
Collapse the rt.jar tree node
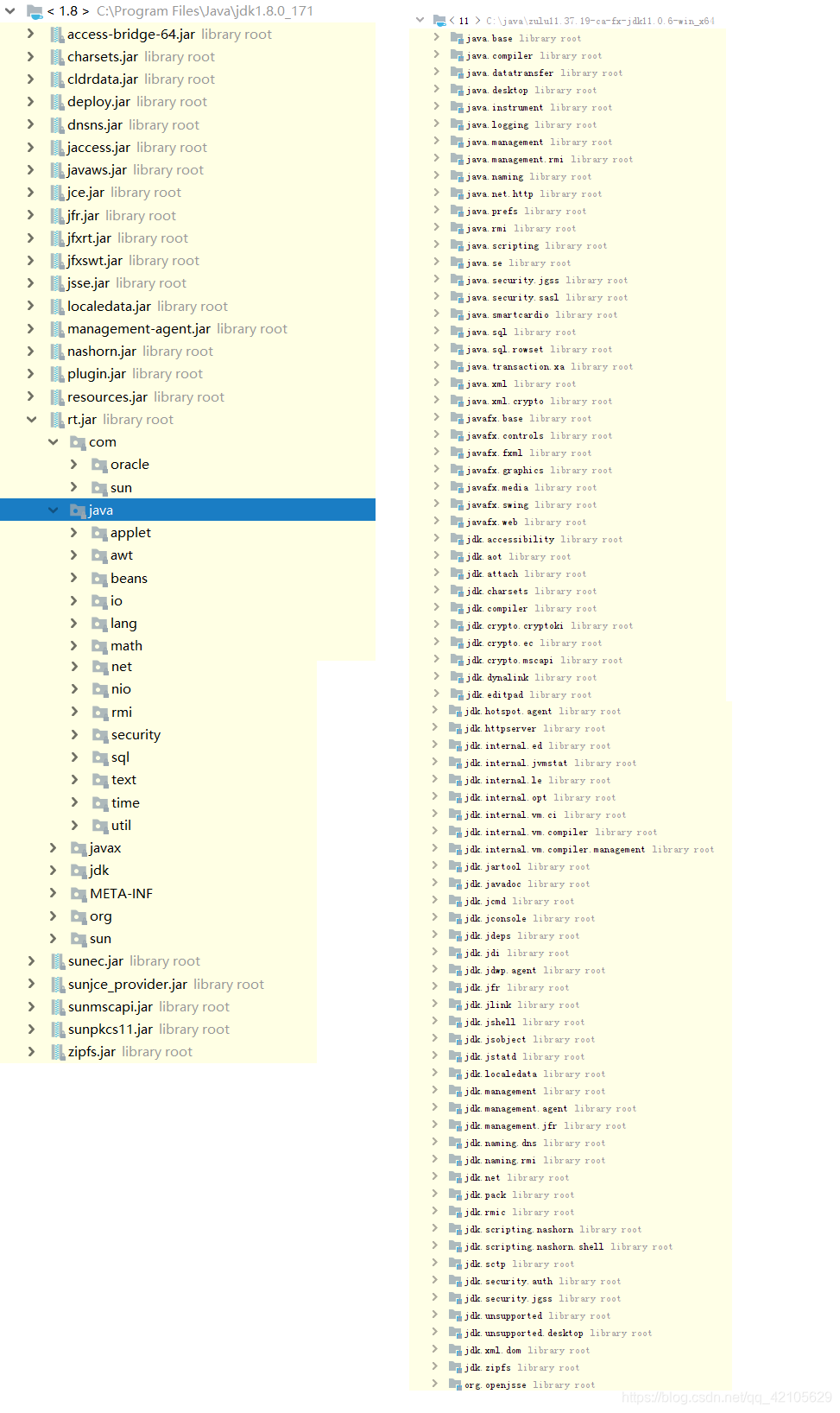(32, 420)
